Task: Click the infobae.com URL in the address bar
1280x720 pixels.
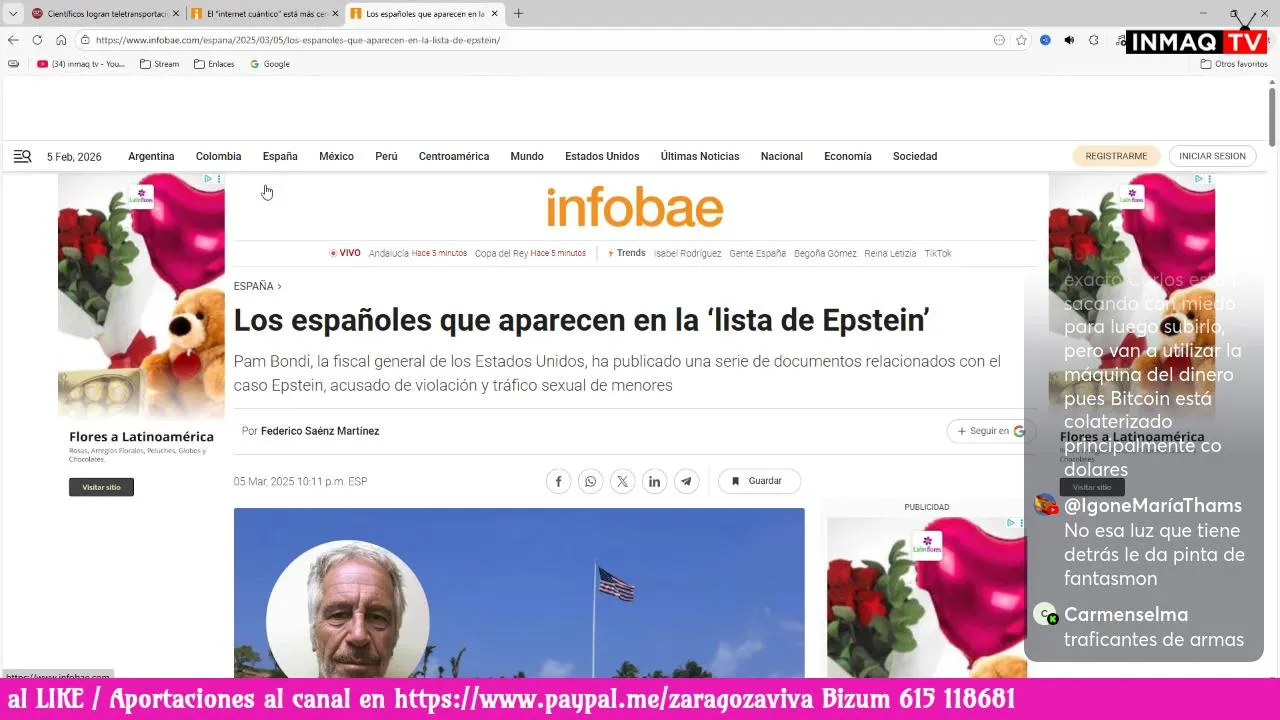Action: tap(298, 40)
